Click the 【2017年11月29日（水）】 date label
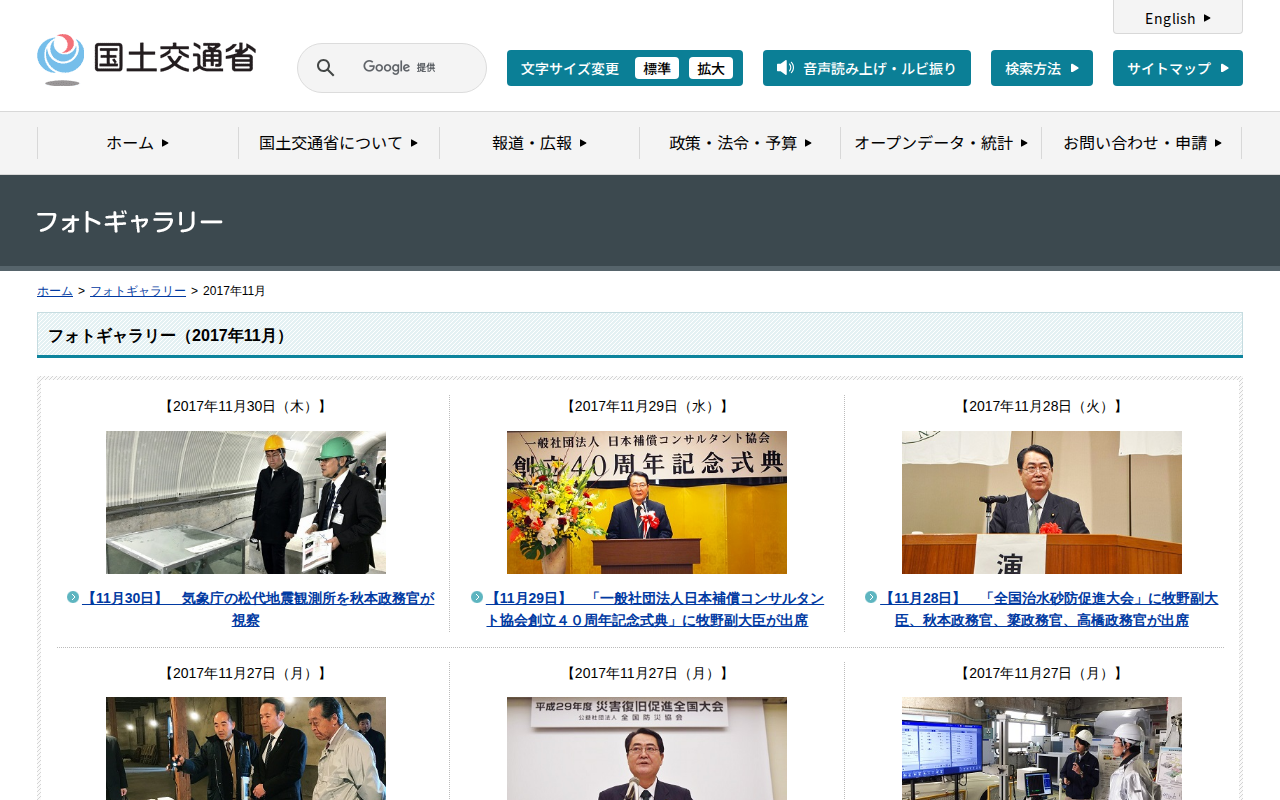 (647, 406)
